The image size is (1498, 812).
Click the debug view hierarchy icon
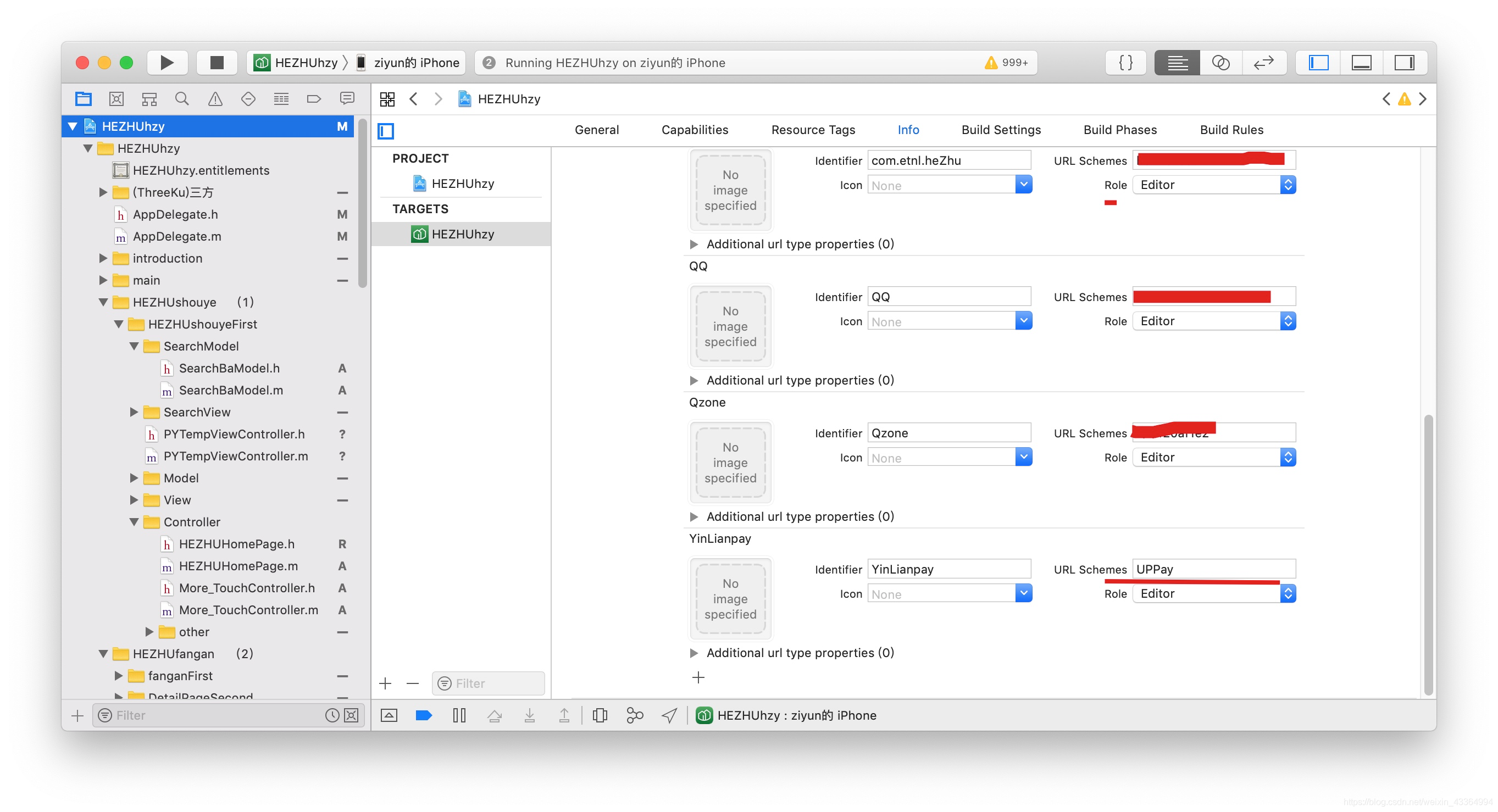(600, 715)
